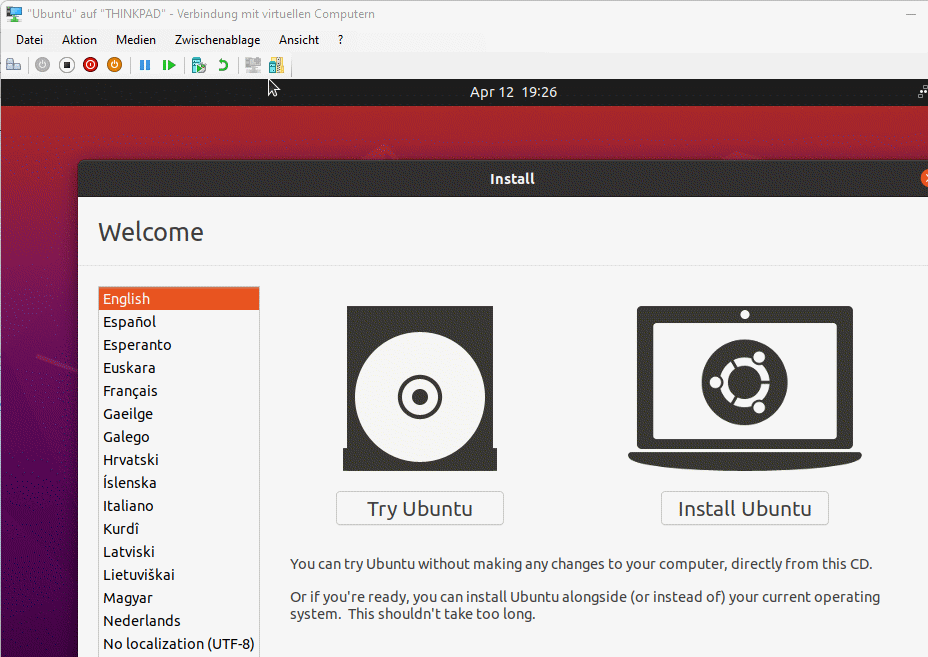Open the Medien menu

(x=136, y=40)
